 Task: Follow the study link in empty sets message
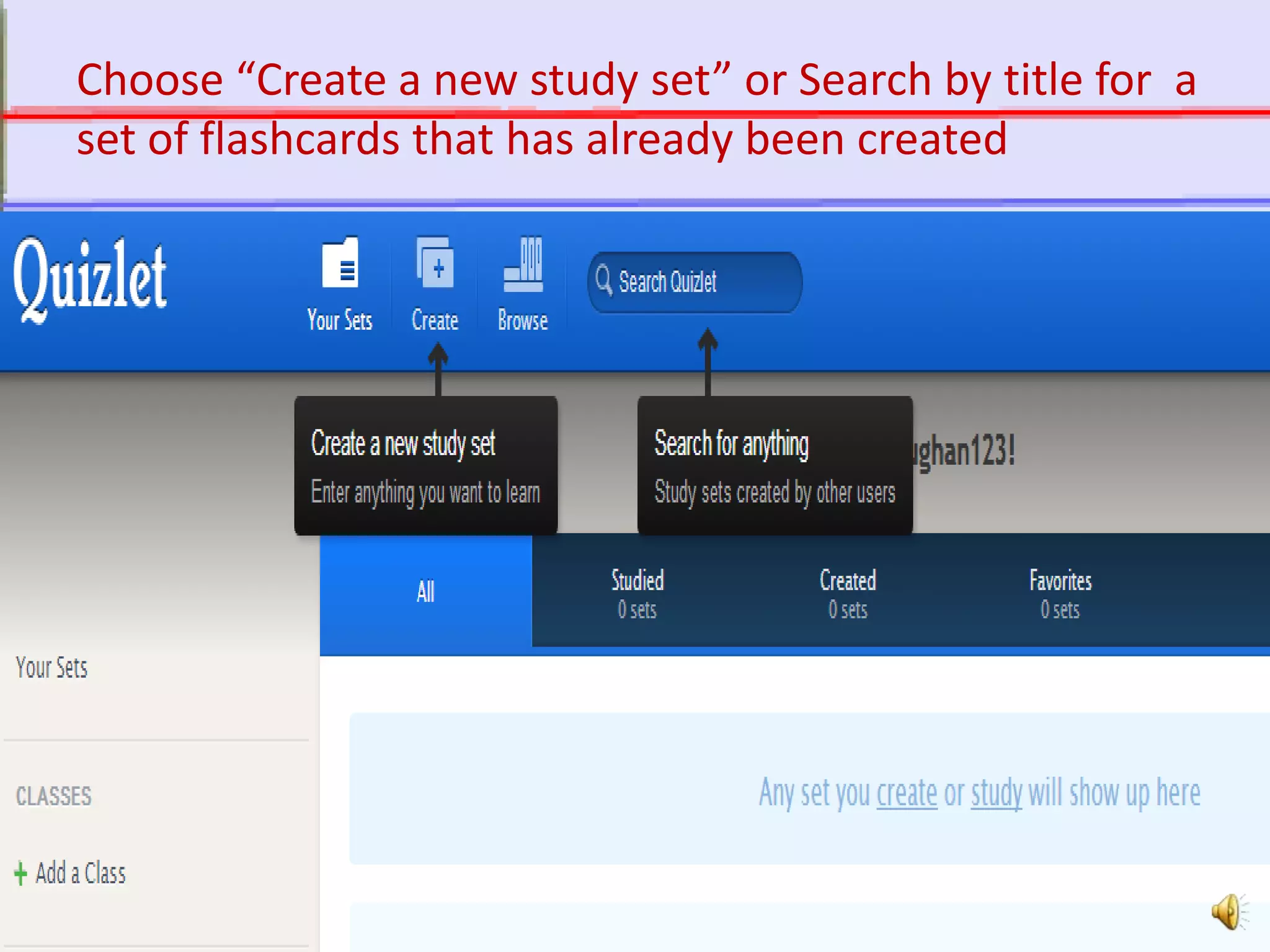coord(997,793)
